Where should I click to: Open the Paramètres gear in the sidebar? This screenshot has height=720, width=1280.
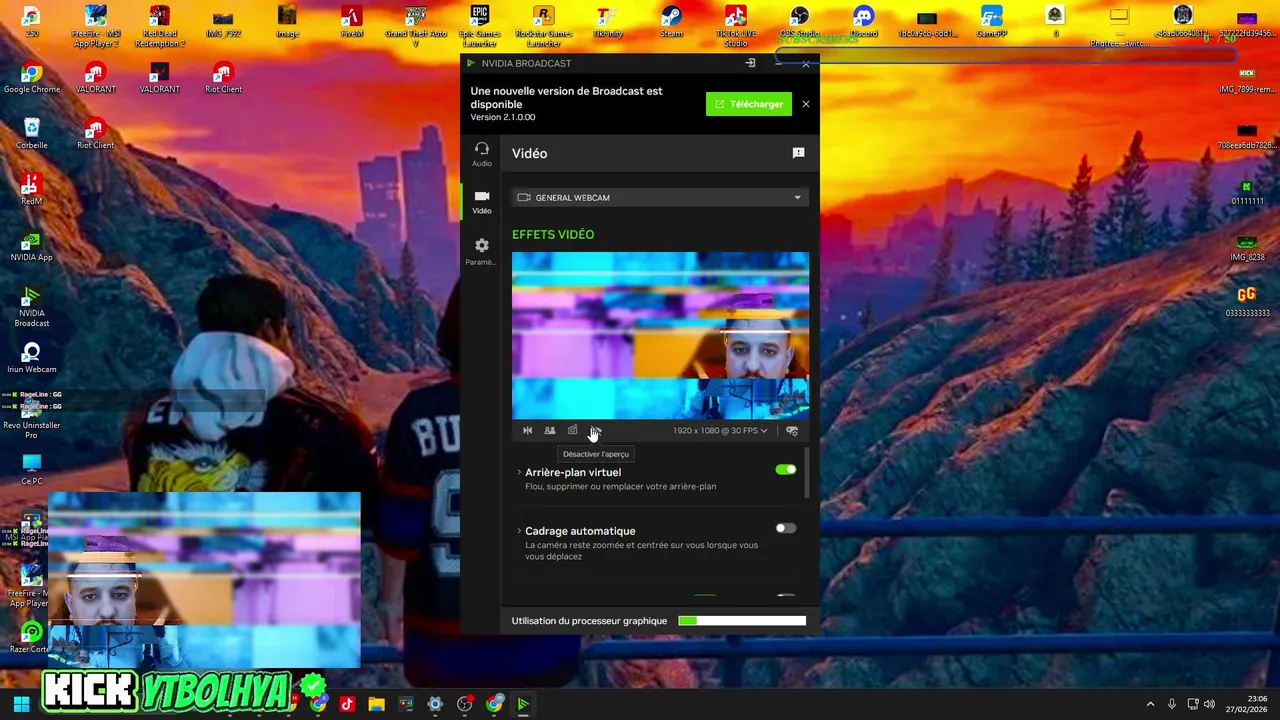(x=482, y=251)
